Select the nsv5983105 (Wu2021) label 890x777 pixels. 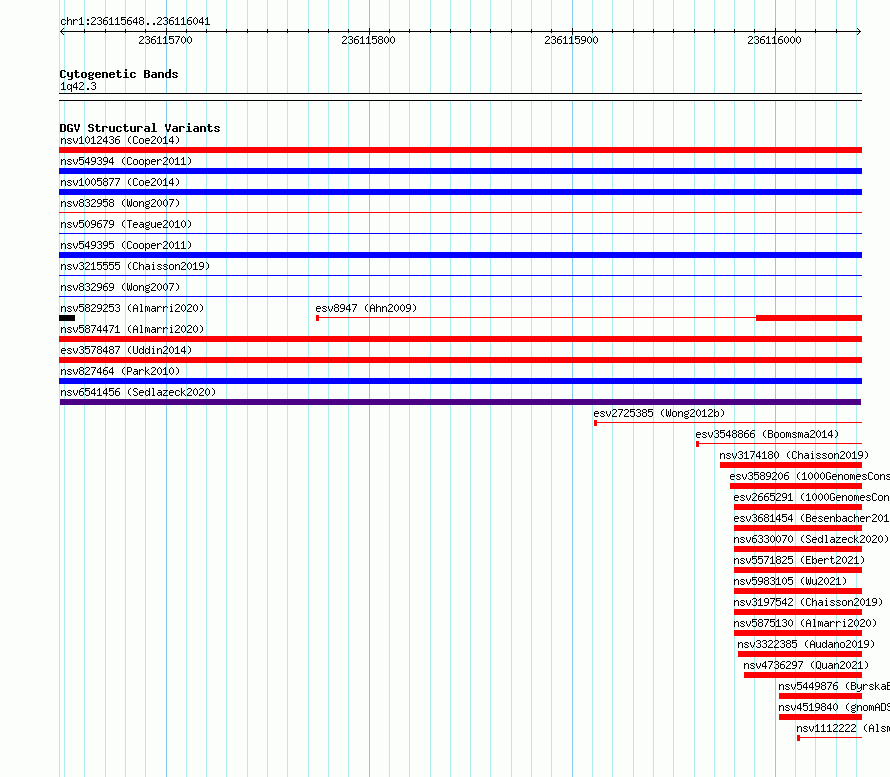click(790, 581)
